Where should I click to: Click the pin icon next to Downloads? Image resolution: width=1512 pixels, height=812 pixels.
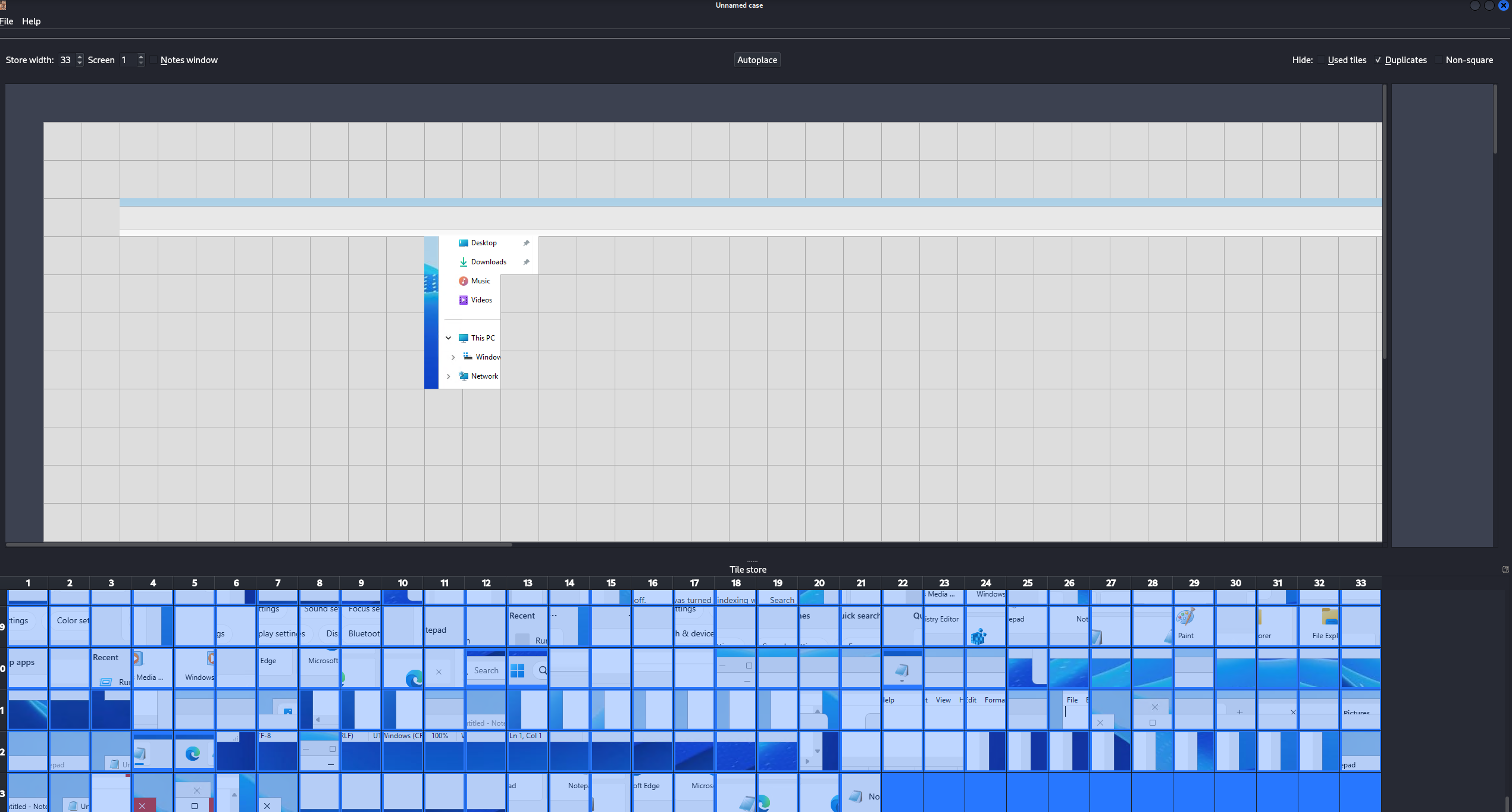[526, 262]
